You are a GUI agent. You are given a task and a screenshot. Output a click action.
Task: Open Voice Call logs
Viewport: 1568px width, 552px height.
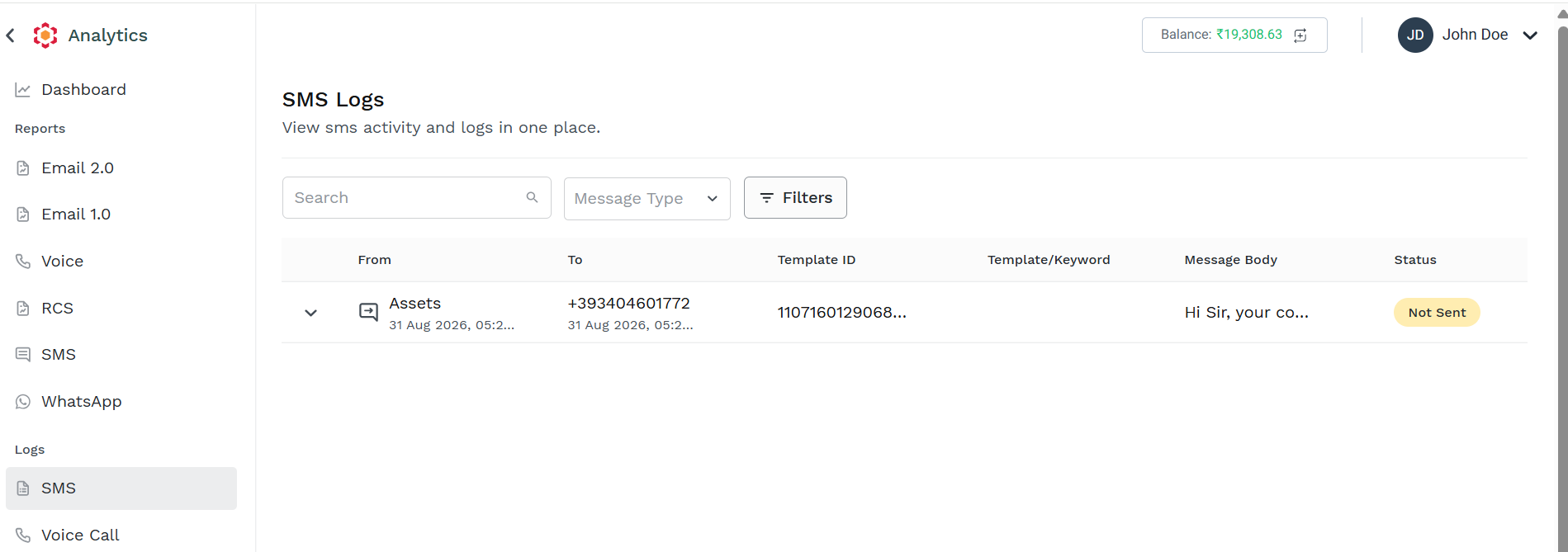[80, 535]
